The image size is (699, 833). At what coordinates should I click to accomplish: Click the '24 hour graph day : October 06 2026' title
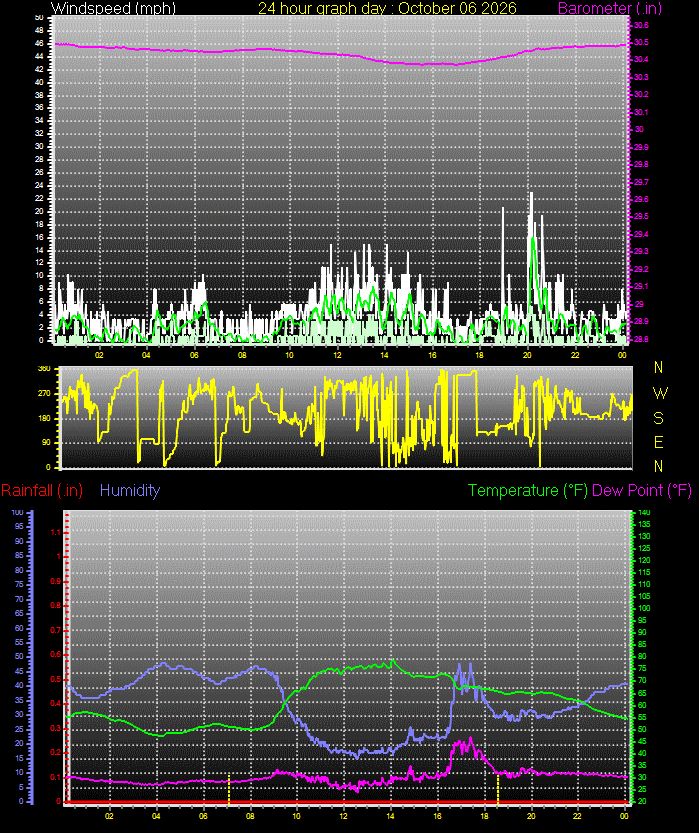pos(387,8)
